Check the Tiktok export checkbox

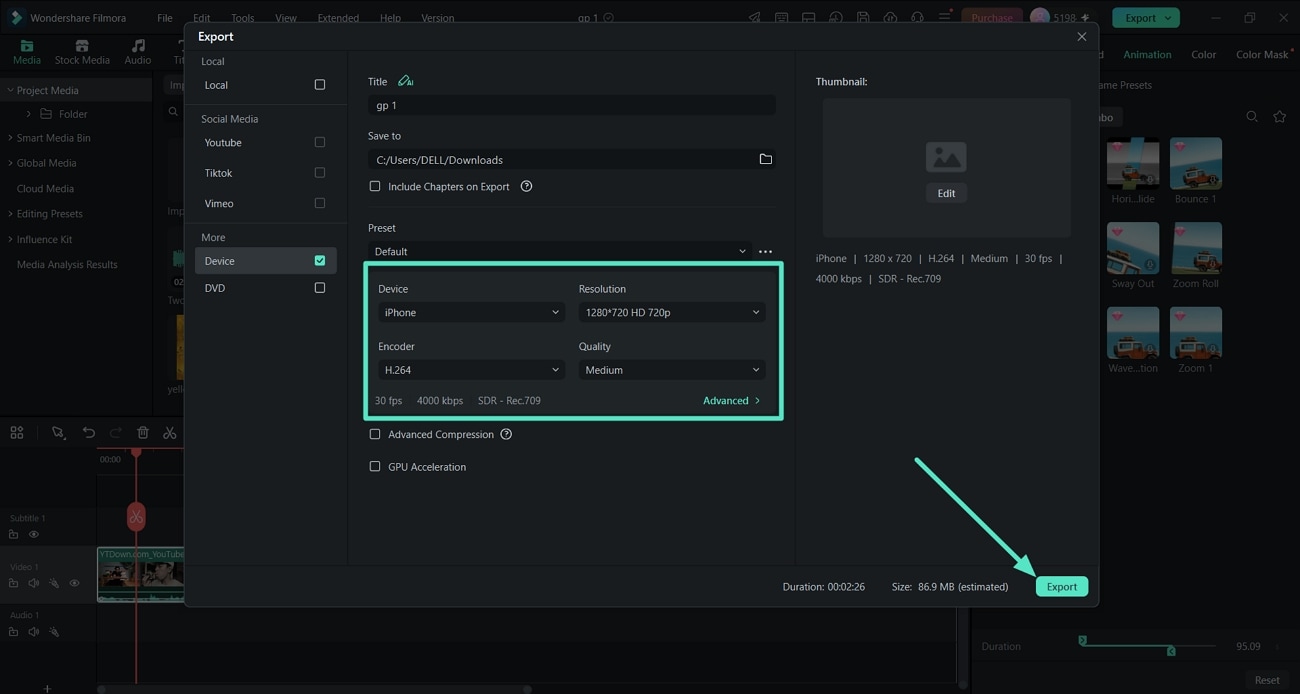(320, 173)
